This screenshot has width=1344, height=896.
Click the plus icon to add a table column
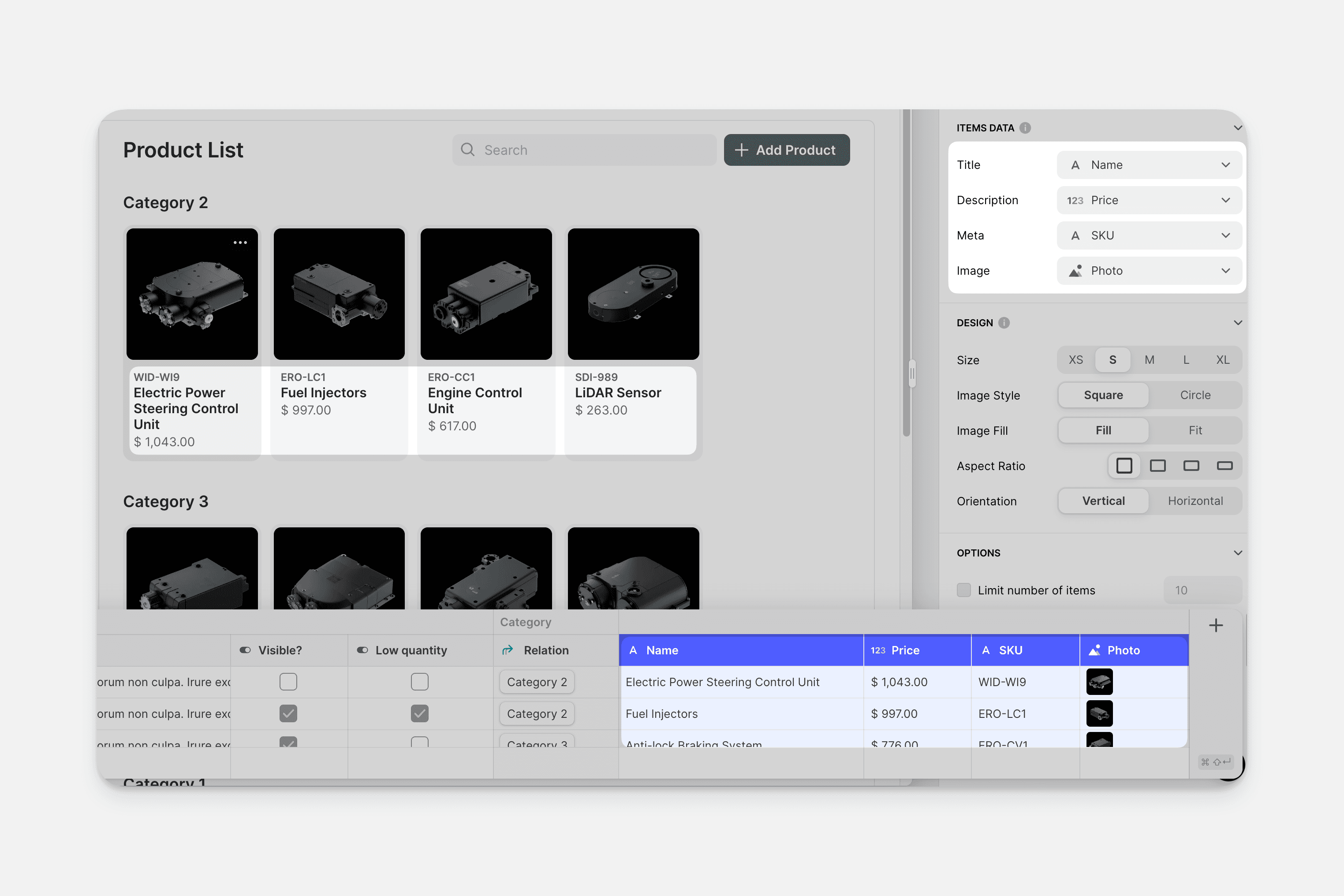pyautogui.click(x=1216, y=625)
